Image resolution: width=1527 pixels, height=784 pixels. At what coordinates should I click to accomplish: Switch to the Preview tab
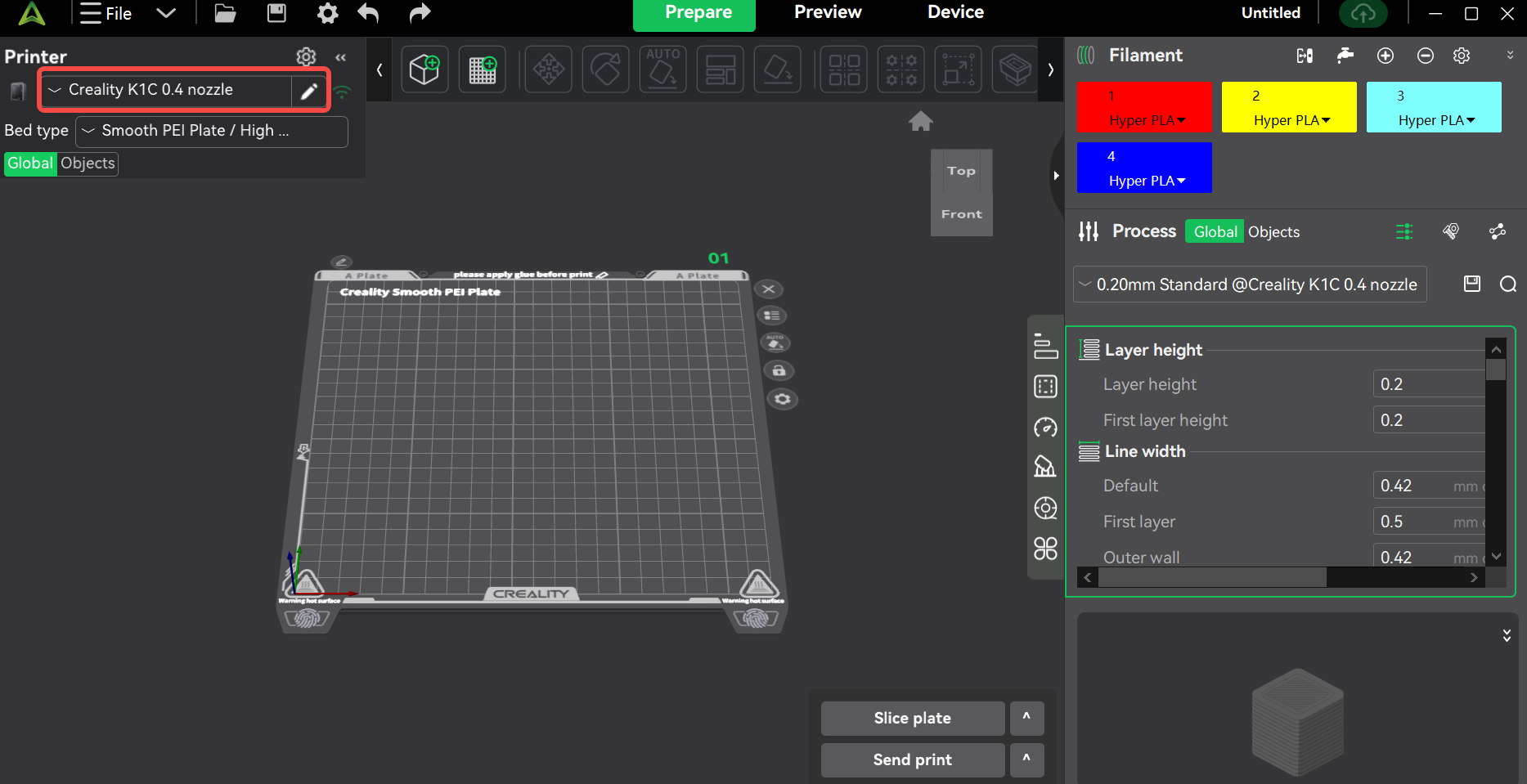pyautogui.click(x=827, y=12)
